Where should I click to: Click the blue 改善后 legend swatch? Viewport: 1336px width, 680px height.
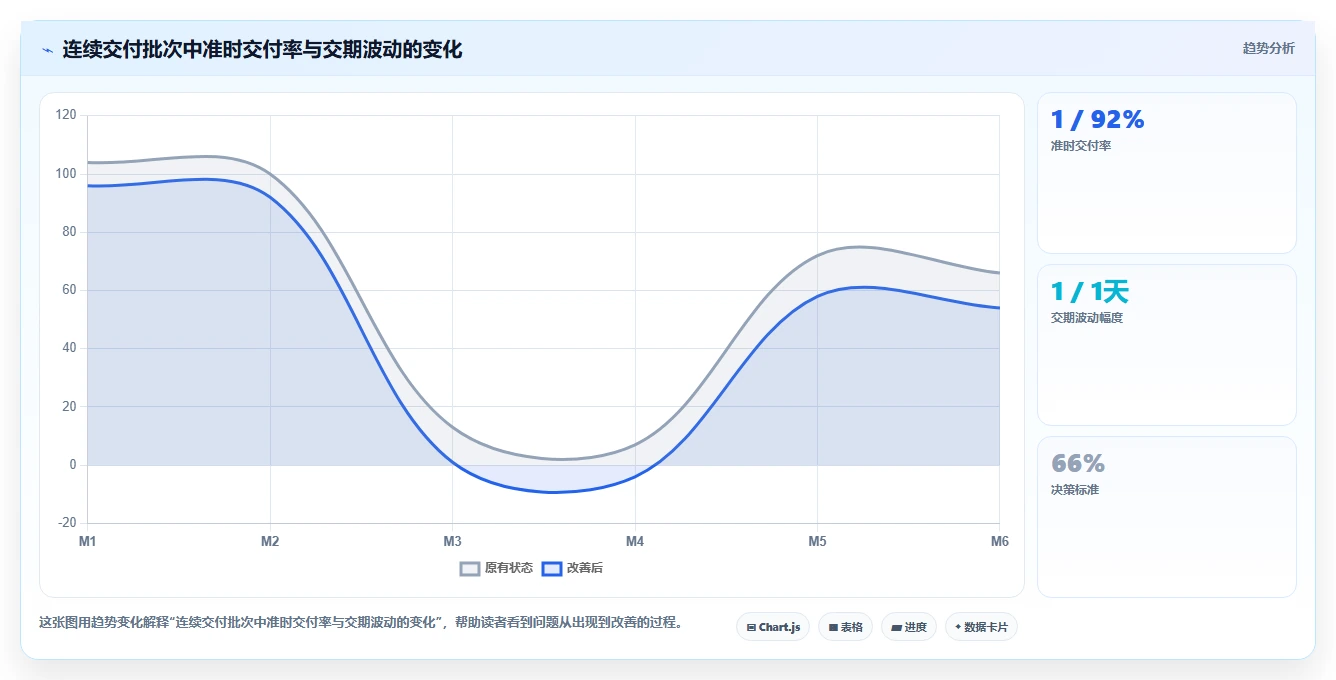coord(552,568)
